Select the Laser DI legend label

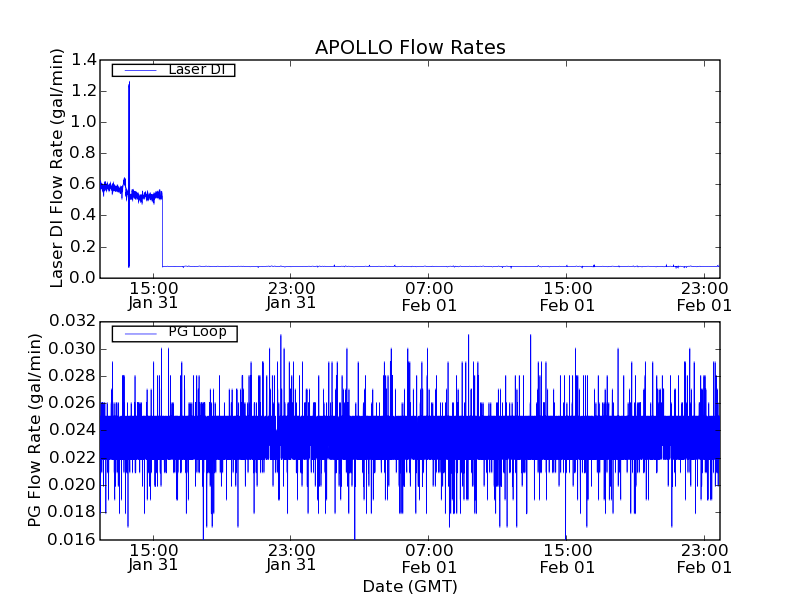tap(196, 70)
